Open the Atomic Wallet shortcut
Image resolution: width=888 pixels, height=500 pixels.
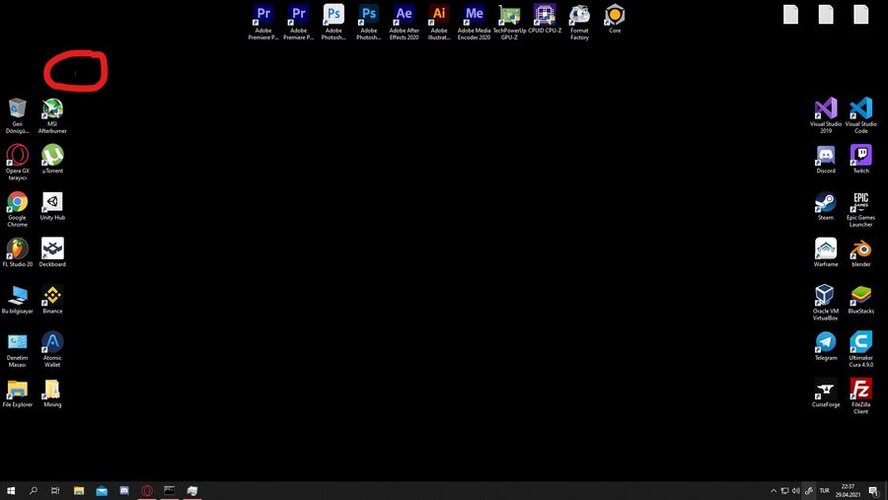click(52, 349)
